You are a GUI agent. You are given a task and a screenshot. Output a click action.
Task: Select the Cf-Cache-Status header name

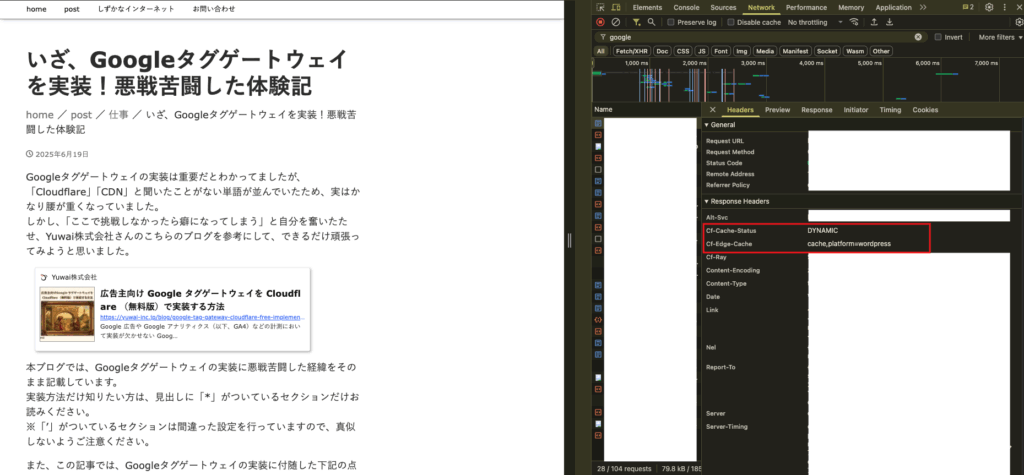[731, 231]
